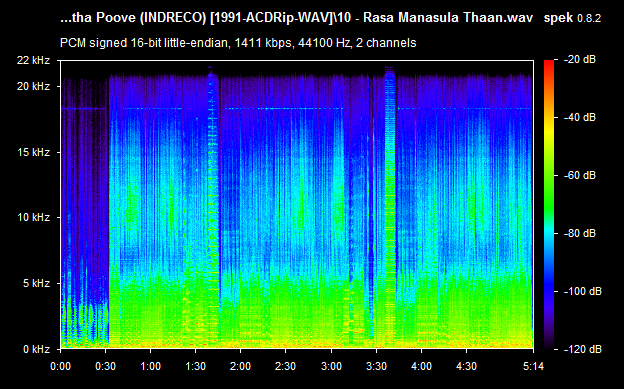Select the 5:14 end time marker
The image size is (624, 389).
click(533, 366)
